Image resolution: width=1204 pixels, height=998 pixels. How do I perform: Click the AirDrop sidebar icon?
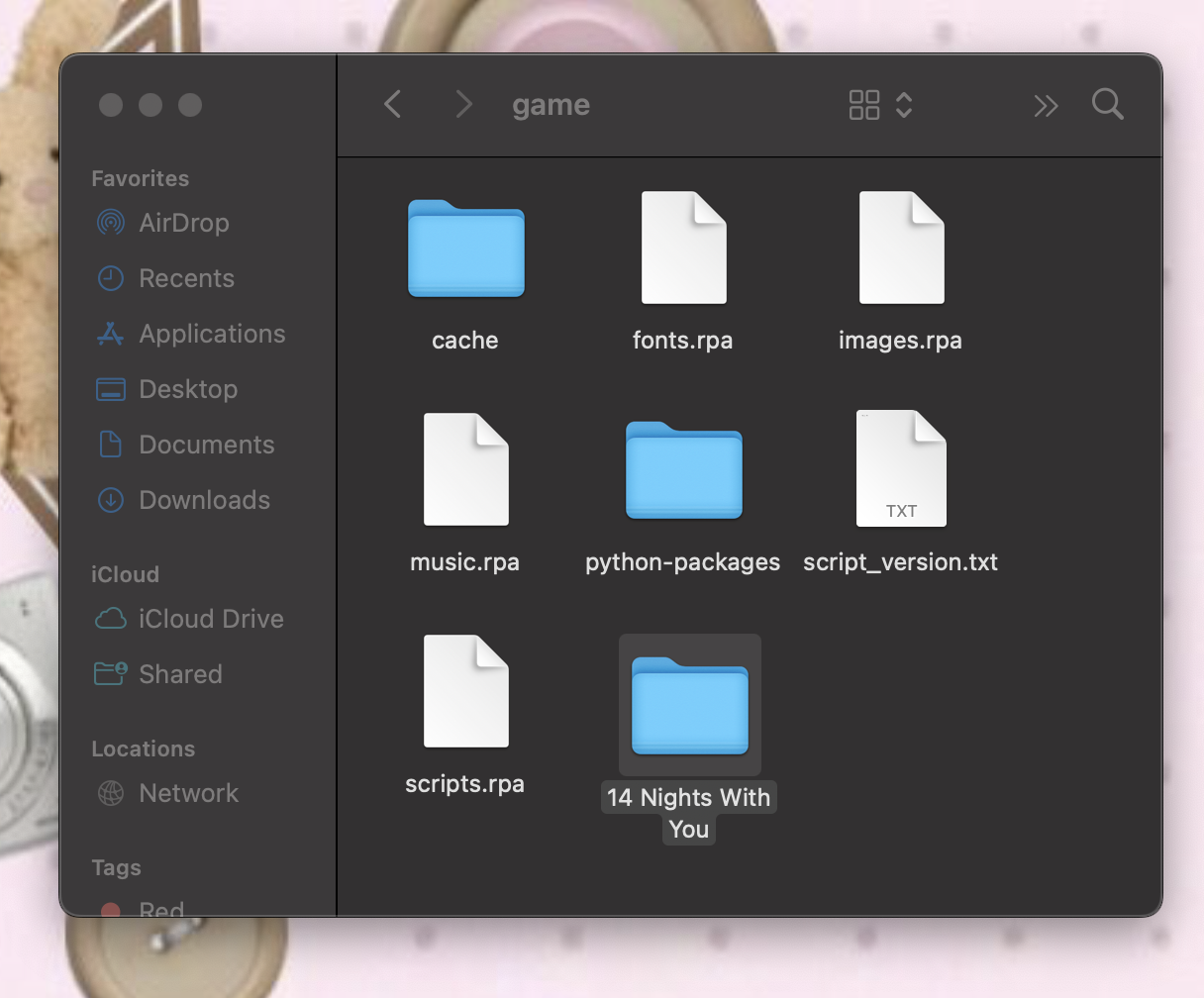coord(111,223)
